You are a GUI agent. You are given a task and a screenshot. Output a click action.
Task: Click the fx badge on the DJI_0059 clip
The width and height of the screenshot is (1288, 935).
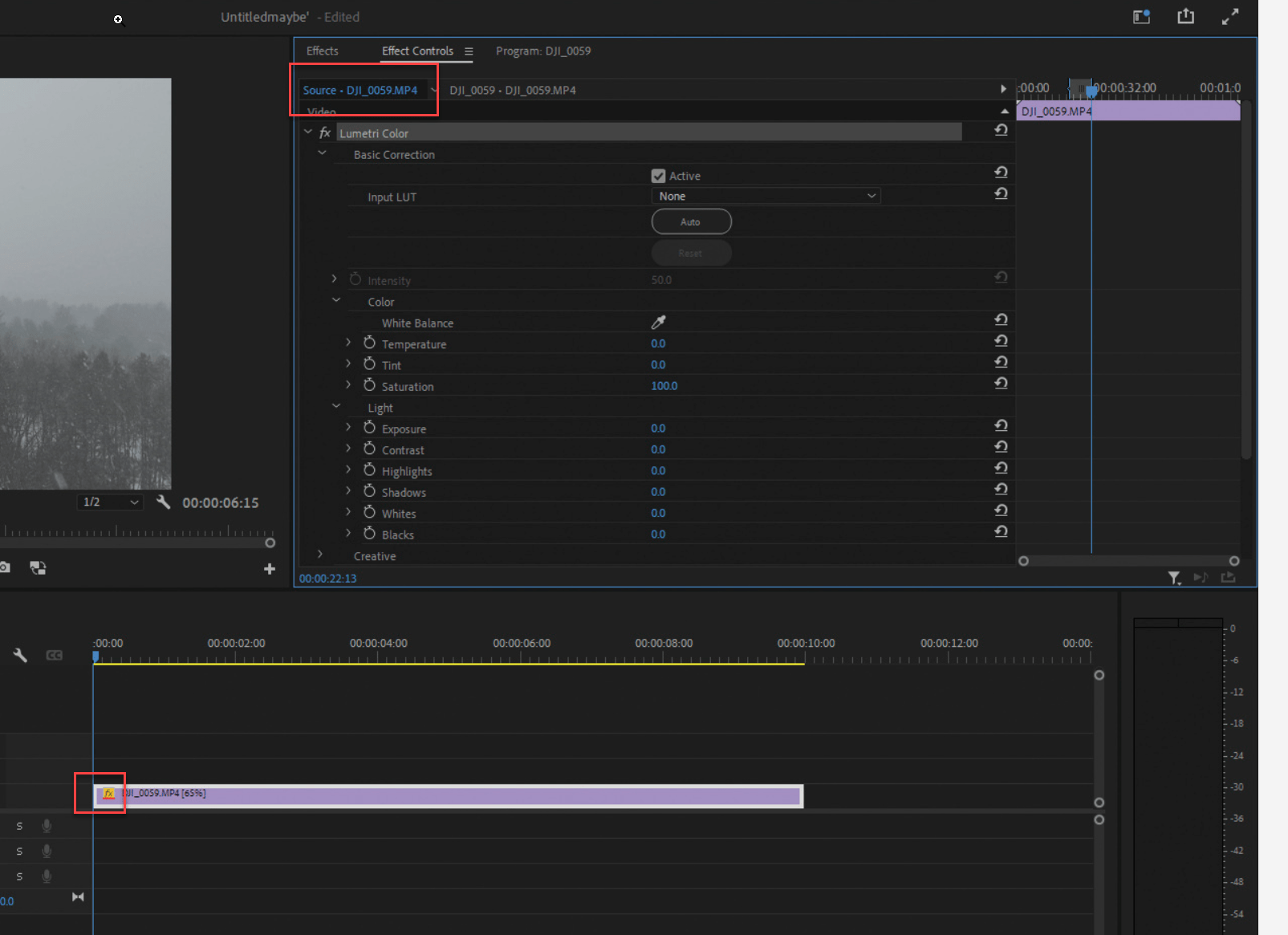(109, 794)
